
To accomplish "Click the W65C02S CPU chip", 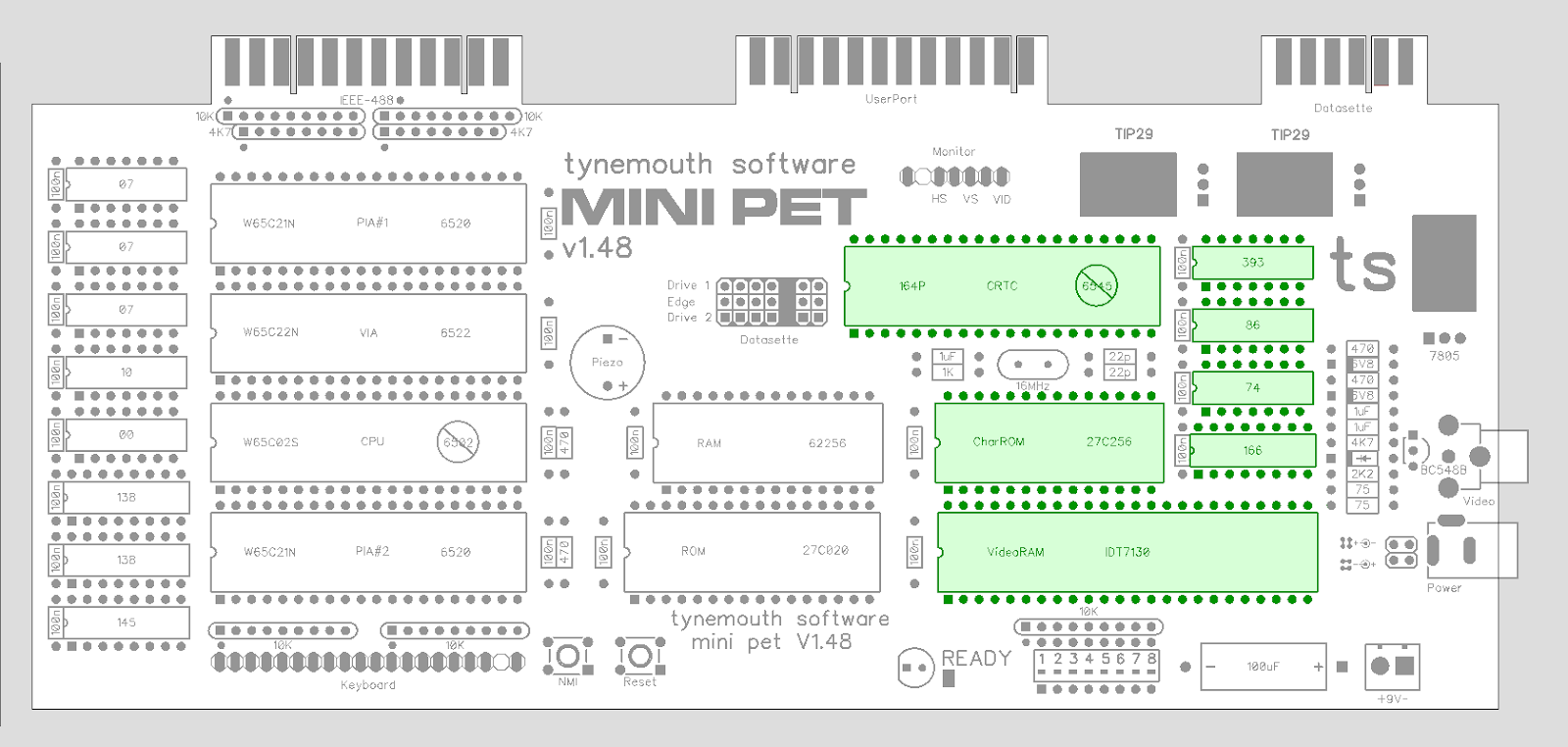I will (x=368, y=442).
